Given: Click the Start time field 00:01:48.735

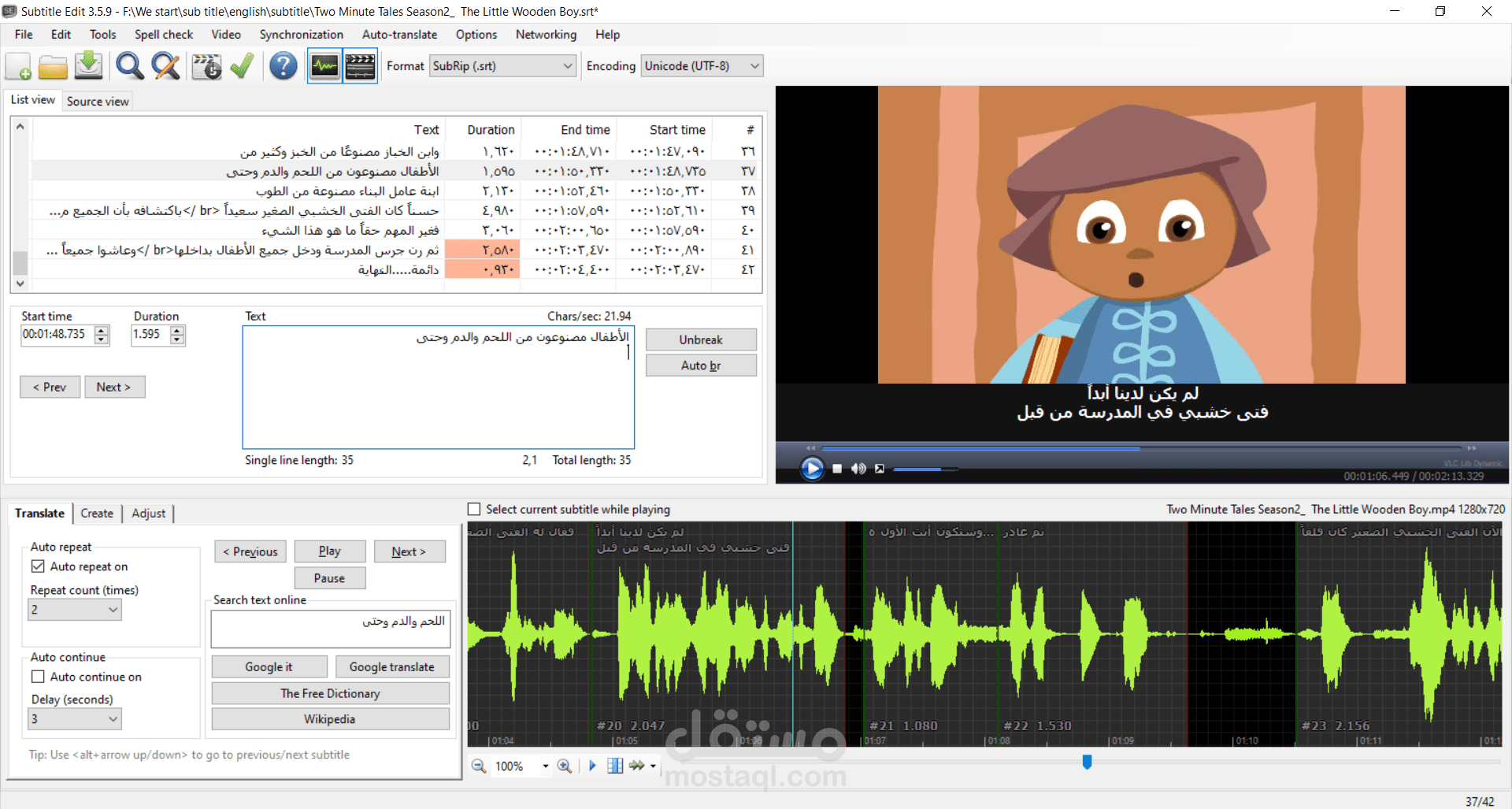Looking at the screenshot, I should click(57, 335).
